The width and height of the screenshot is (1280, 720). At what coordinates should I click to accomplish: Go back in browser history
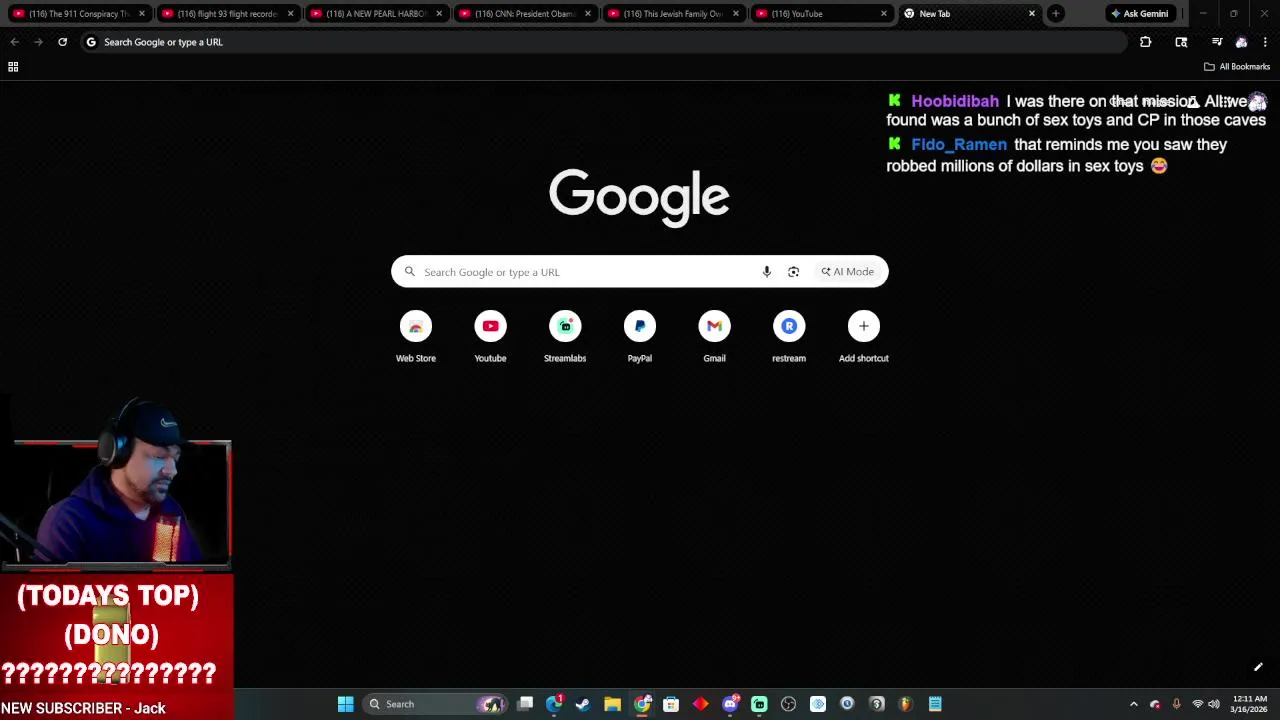click(14, 42)
